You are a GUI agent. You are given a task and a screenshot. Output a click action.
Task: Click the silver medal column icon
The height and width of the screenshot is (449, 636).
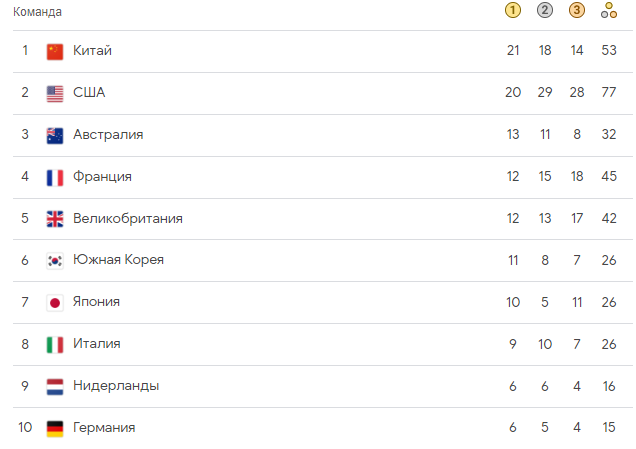pyautogui.click(x=545, y=10)
